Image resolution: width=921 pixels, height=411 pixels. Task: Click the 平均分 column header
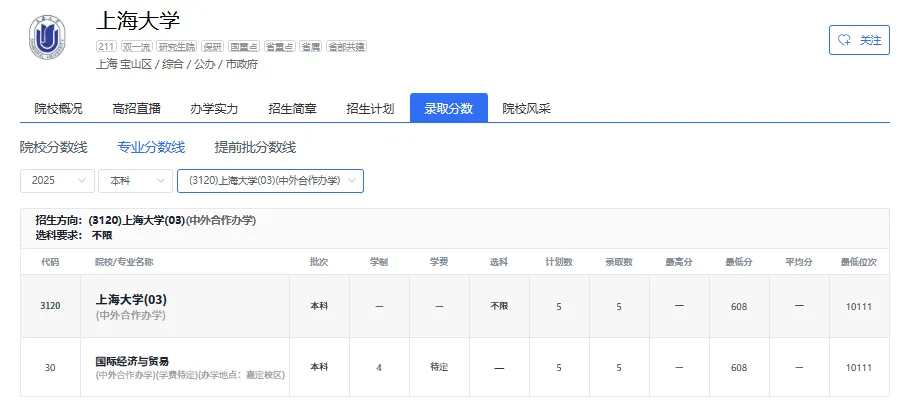click(799, 262)
